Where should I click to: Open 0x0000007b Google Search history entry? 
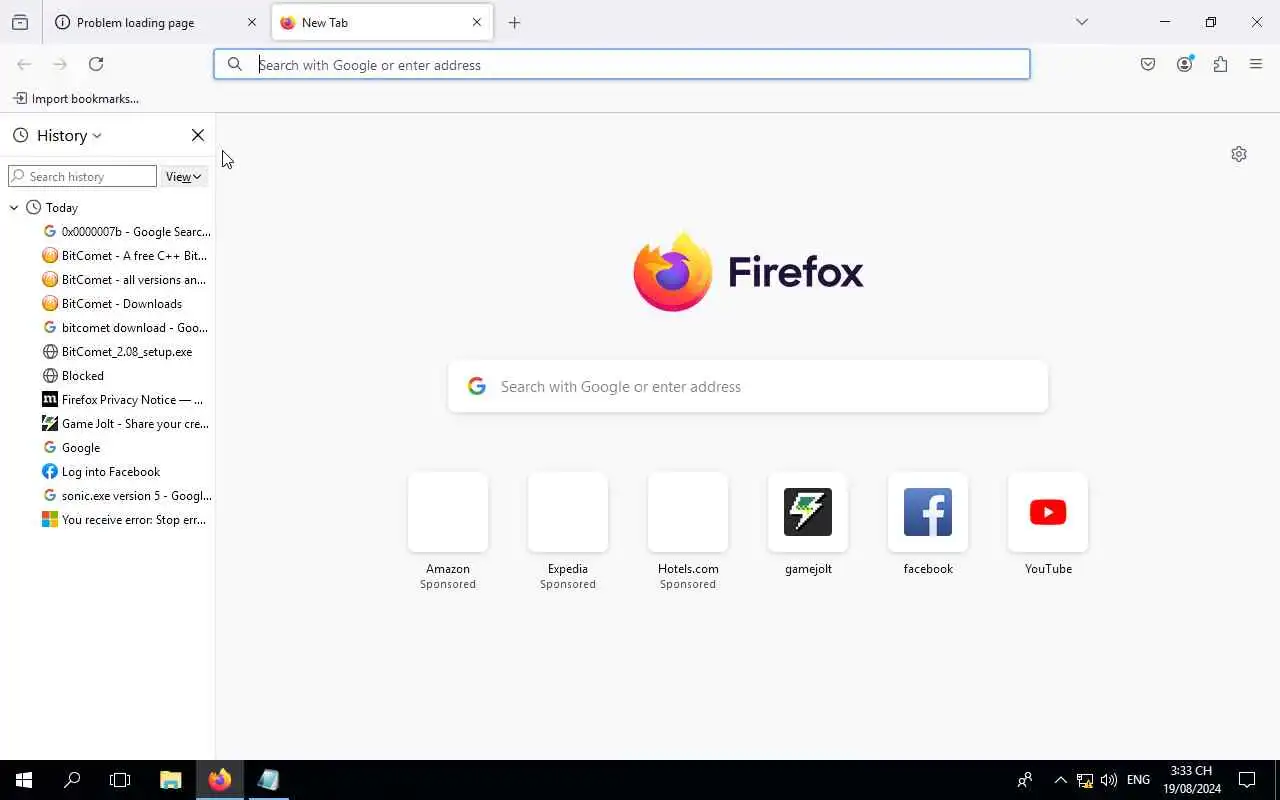[126, 232]
